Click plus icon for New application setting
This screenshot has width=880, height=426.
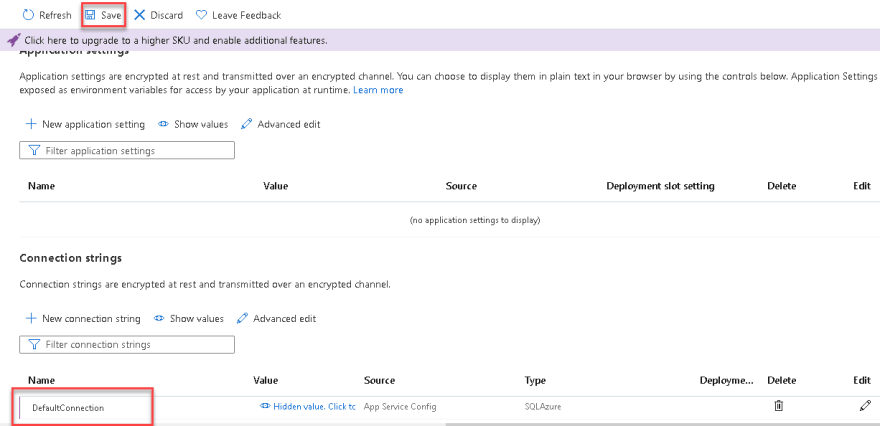[31, 124]
